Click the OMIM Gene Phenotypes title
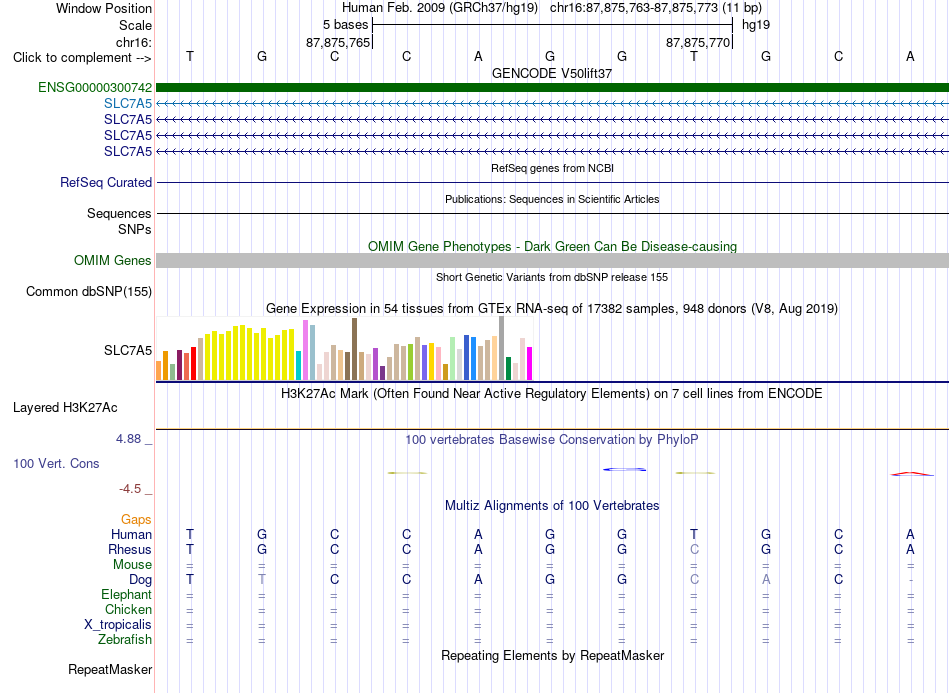950x693 pixels. 552,247
